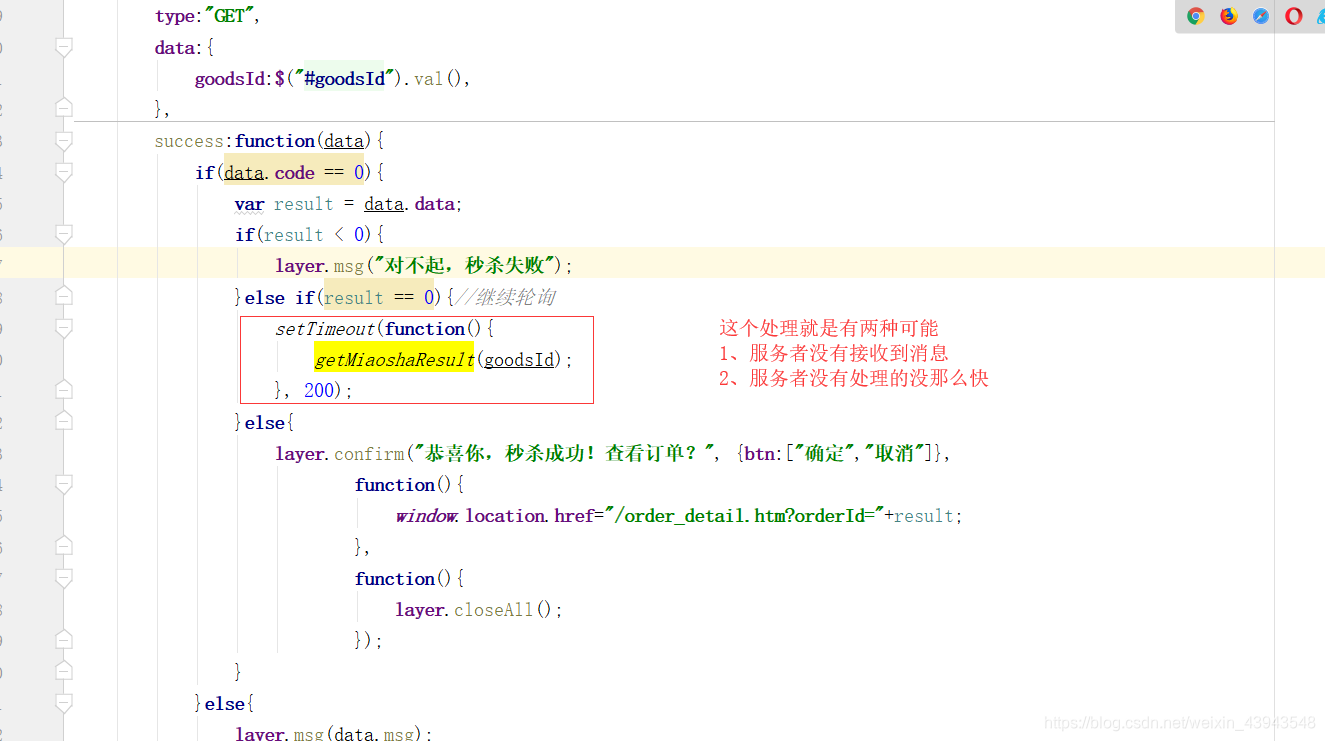The height and width of the screenshot is (741, 1325).
Task: Collapse the fold at the 'data:{' line
Action: (64, 47)
